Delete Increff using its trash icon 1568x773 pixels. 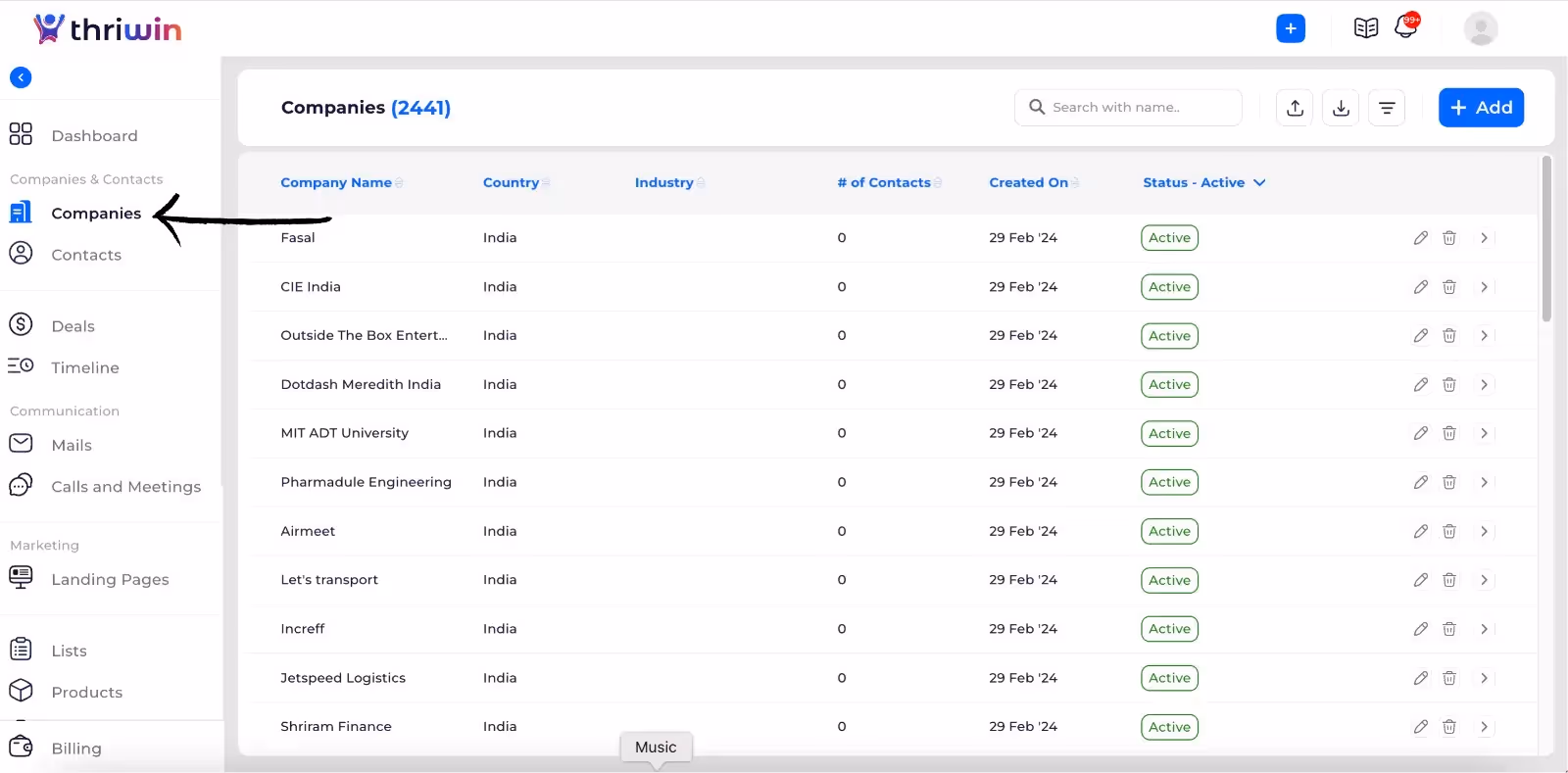coord(1449,629)
